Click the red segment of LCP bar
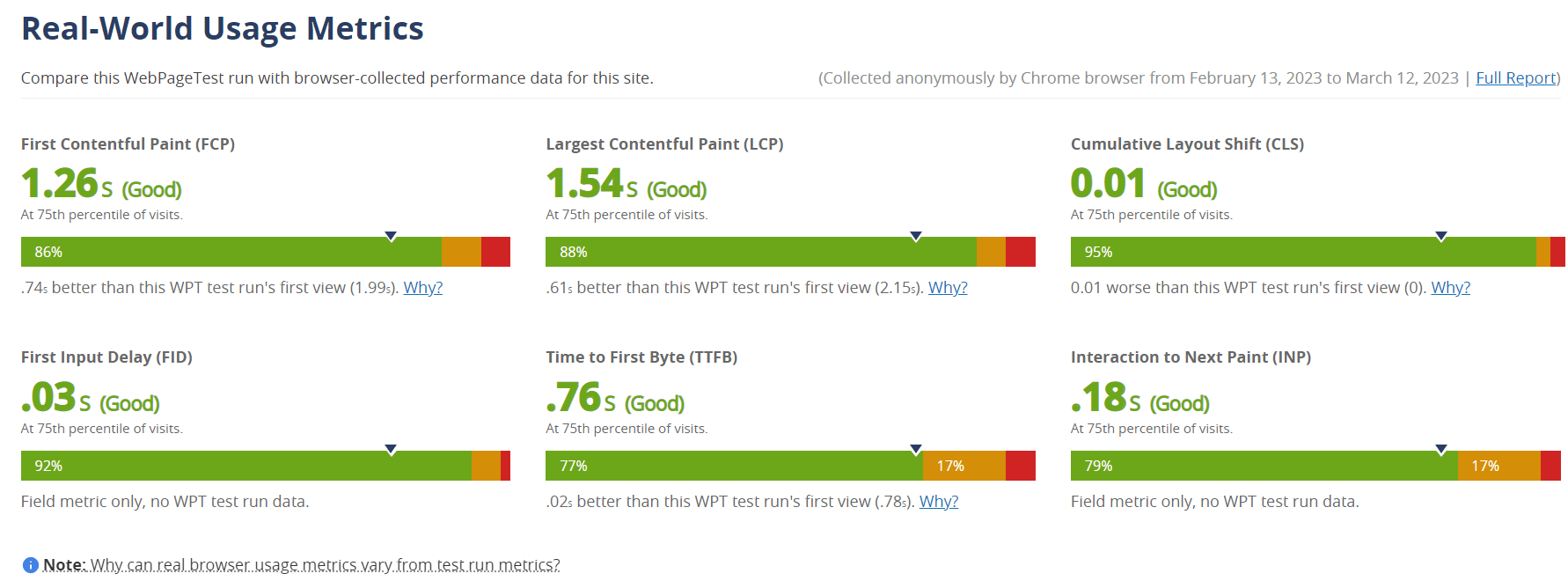 pyautogui.click(x=1021, y=252)
